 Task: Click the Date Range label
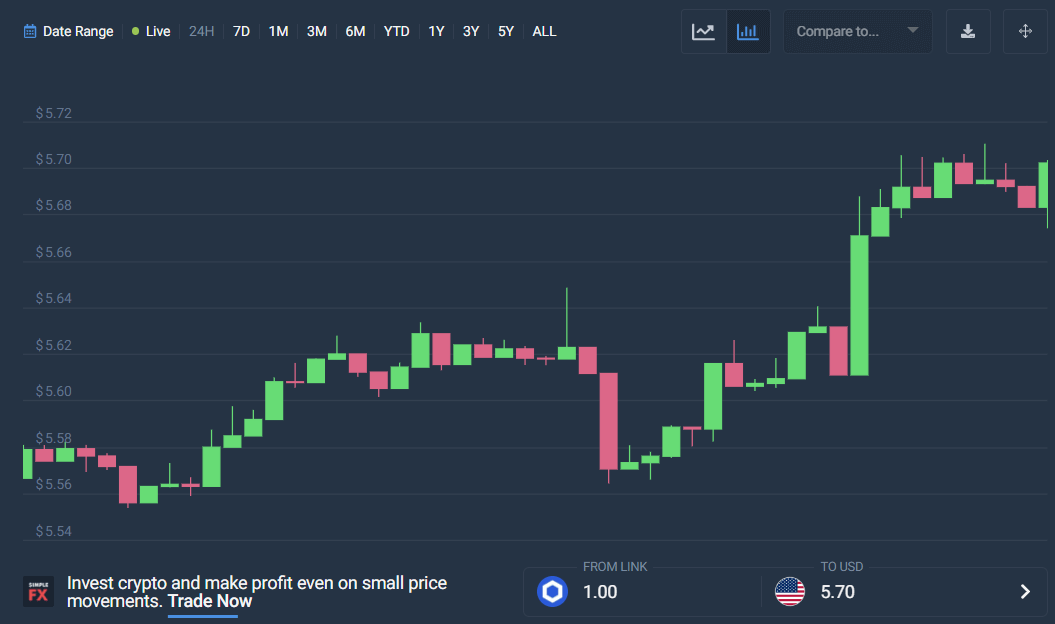point(78,32)
